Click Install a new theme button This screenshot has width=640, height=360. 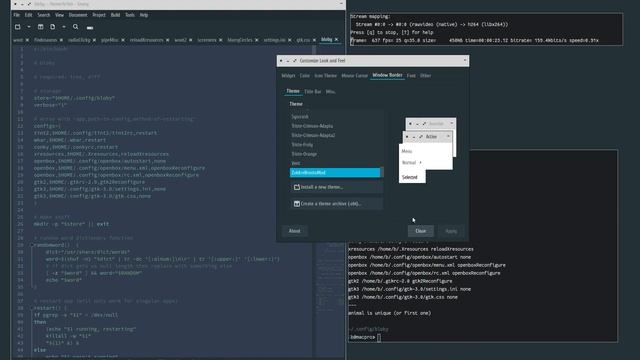(337, 187)
